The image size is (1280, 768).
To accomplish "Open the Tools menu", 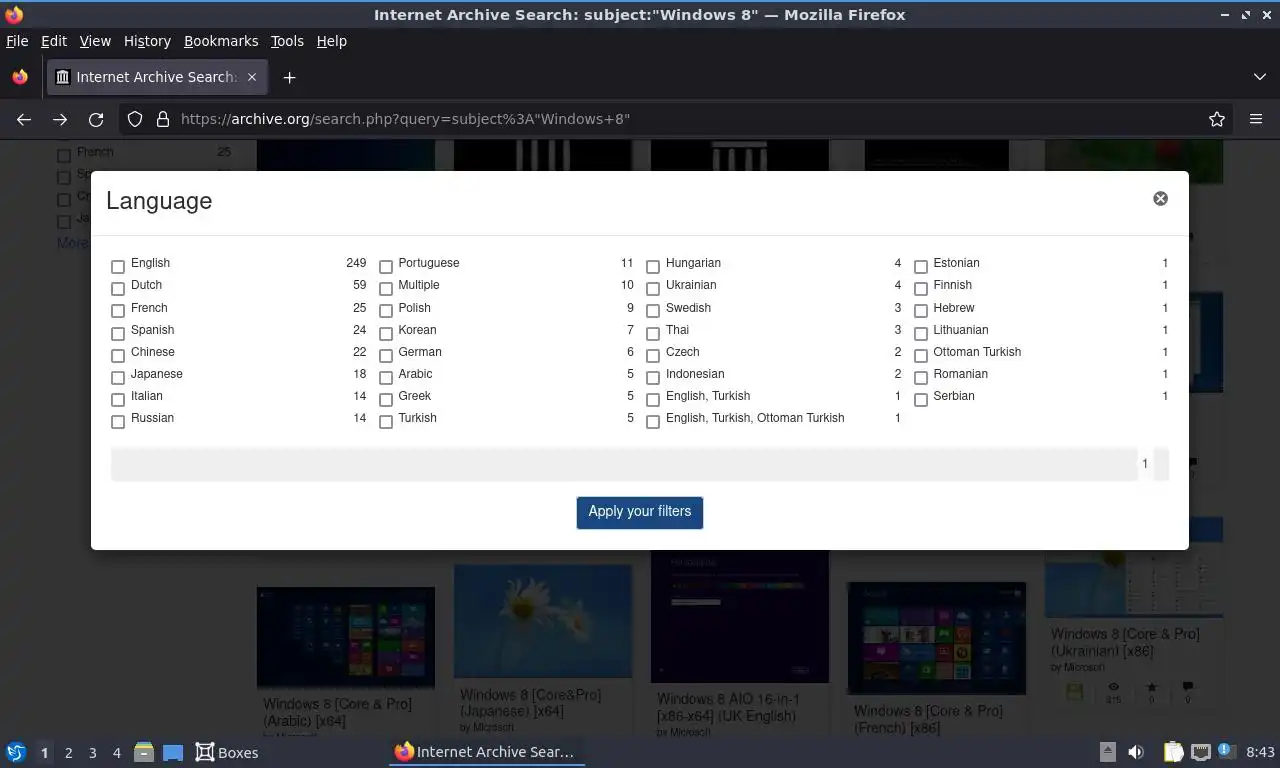I will (x=287, y=41).
